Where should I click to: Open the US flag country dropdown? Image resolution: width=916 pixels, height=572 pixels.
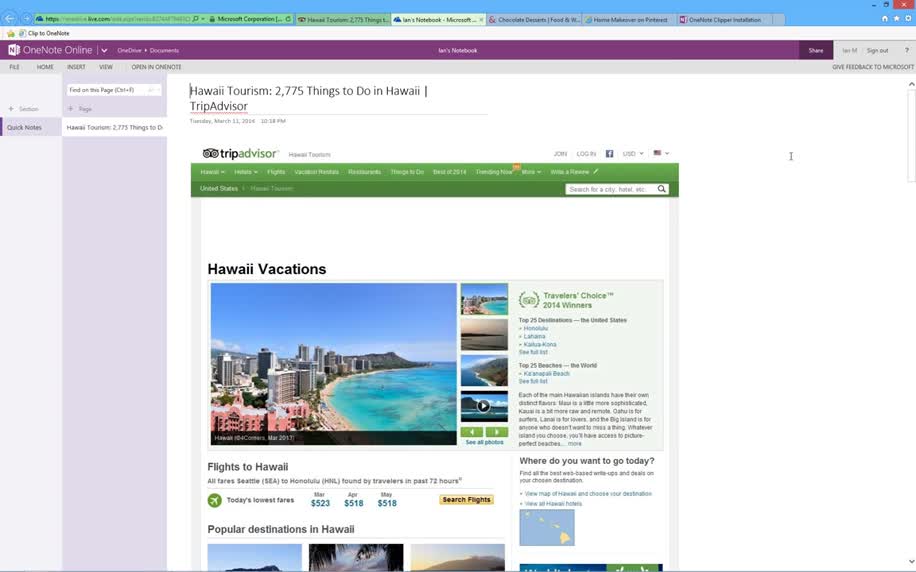(x=661, y=153)
